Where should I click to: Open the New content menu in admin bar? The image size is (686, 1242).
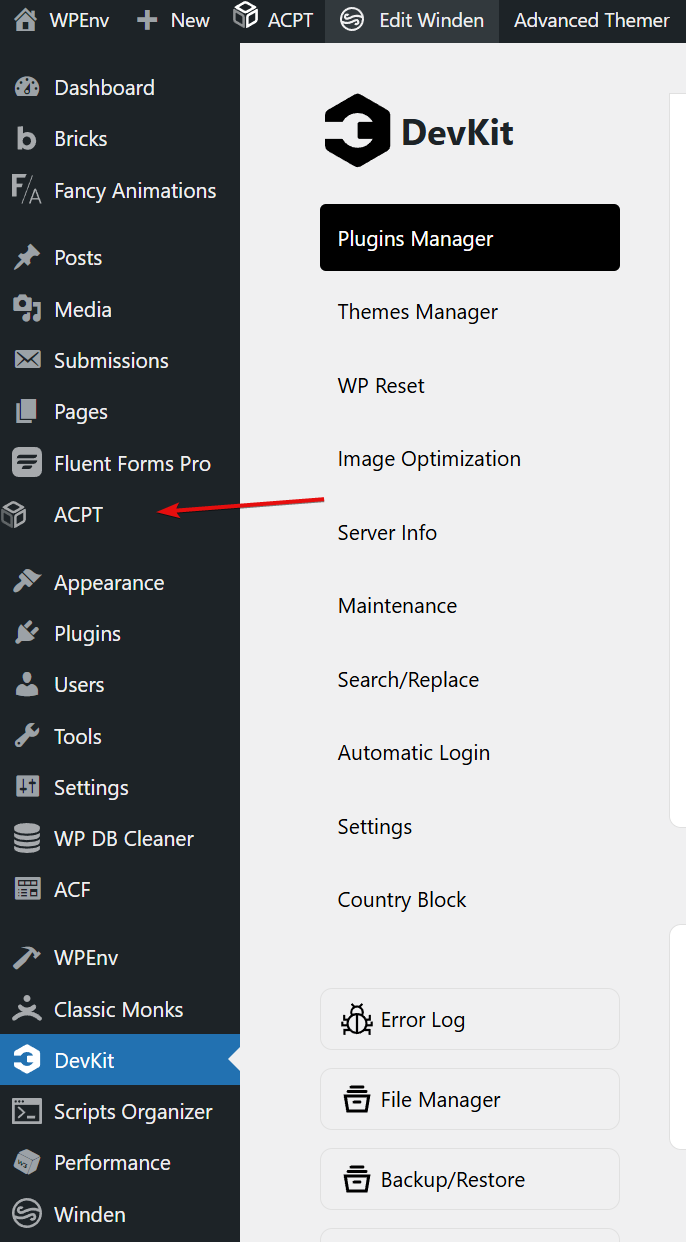[x=174, y=20]
